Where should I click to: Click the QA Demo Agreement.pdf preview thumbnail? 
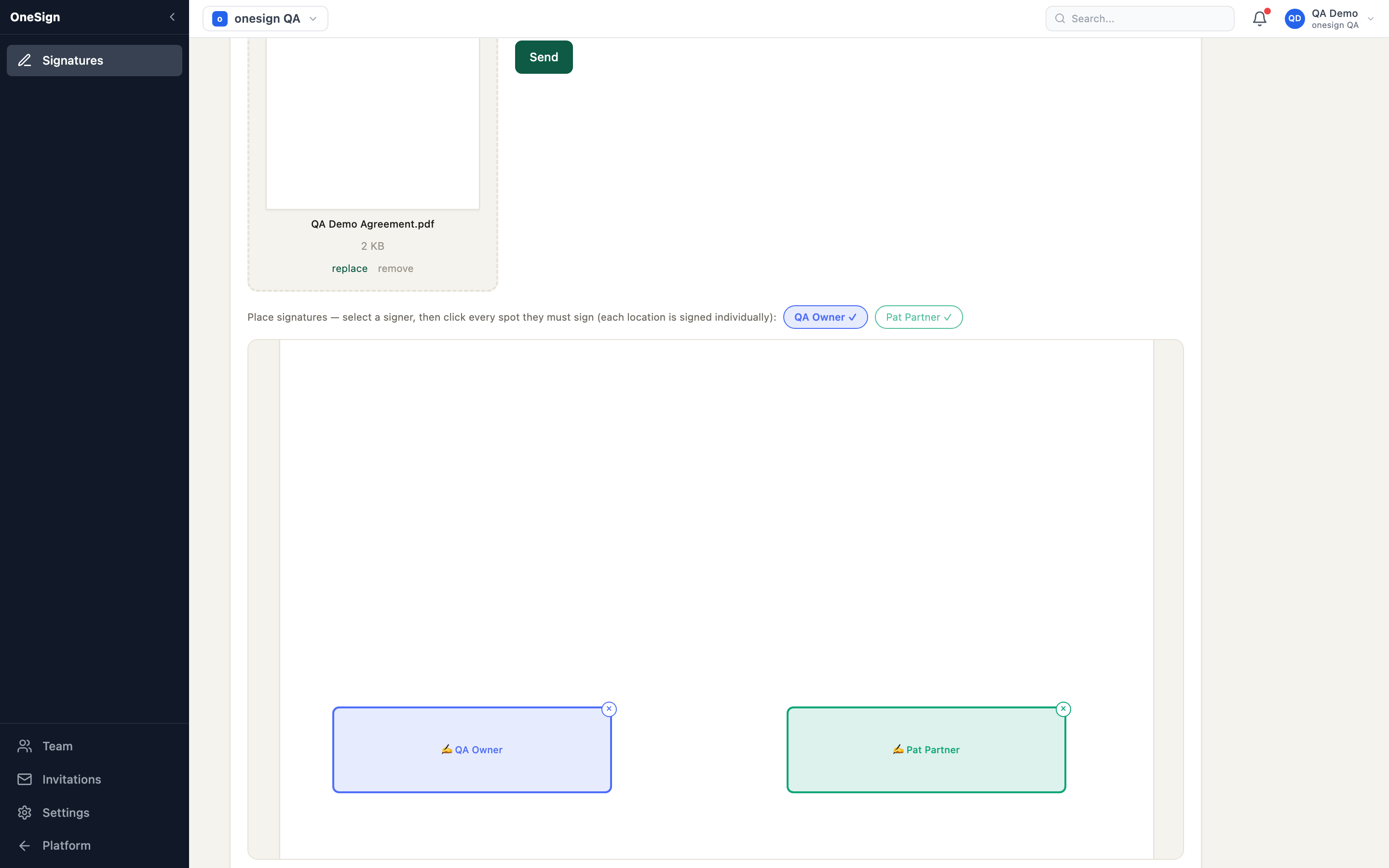[372, 123]
